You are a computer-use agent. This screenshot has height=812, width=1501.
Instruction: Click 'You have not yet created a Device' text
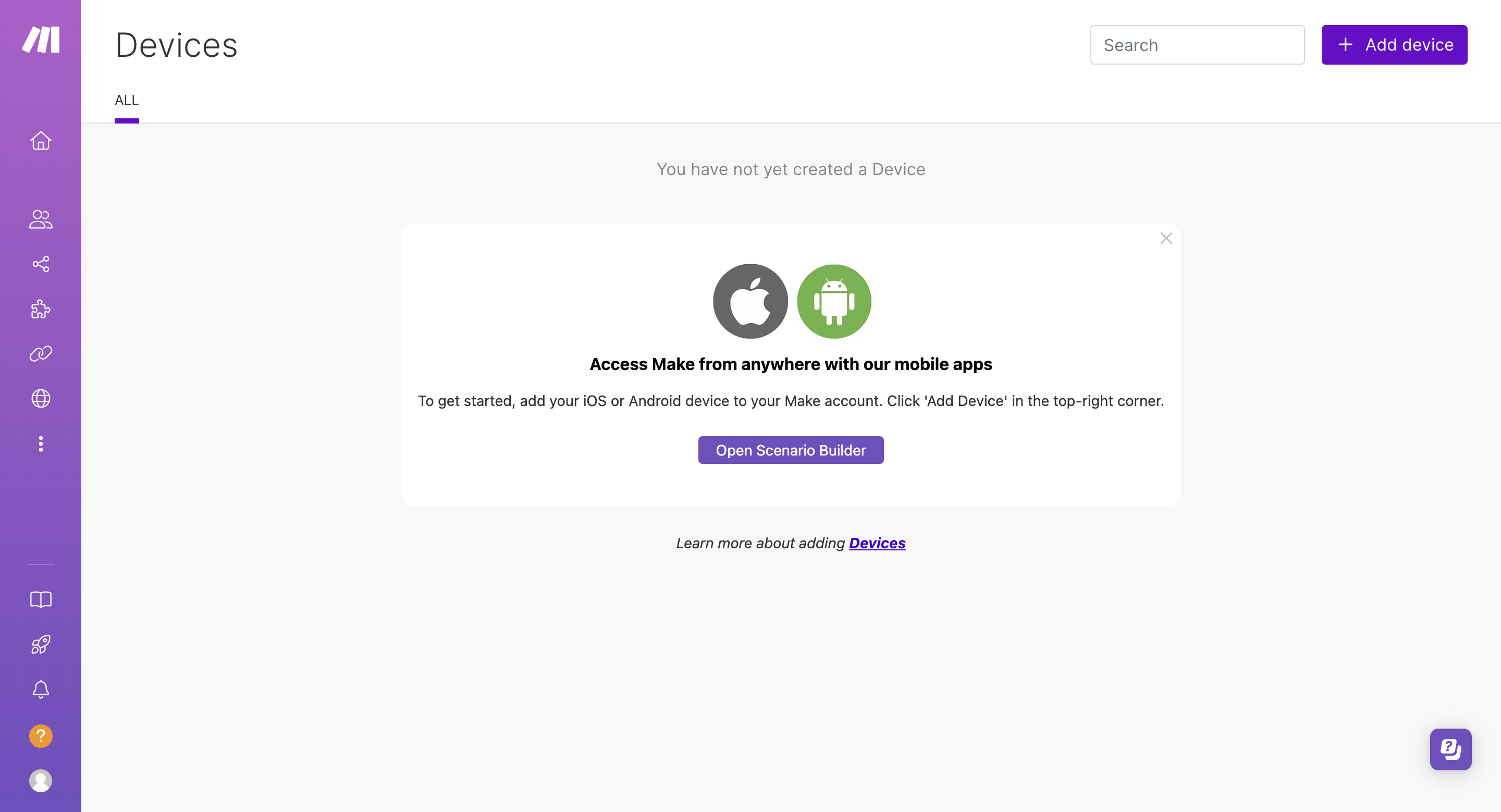pos(791,169)
